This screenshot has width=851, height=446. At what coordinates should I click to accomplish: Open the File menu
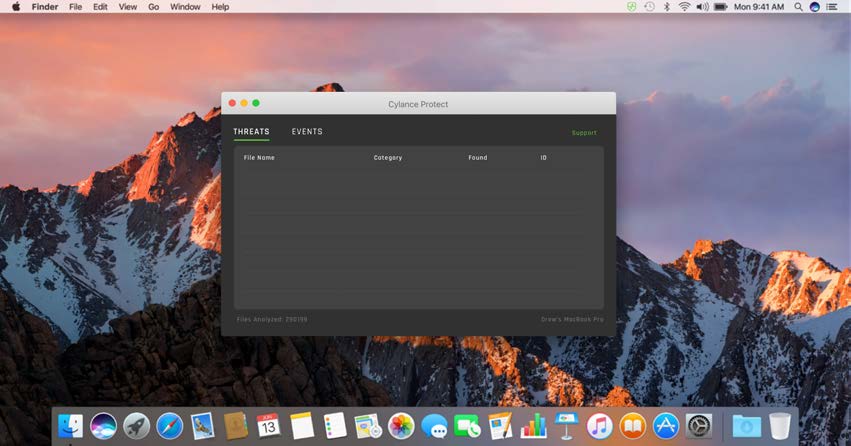75,7
